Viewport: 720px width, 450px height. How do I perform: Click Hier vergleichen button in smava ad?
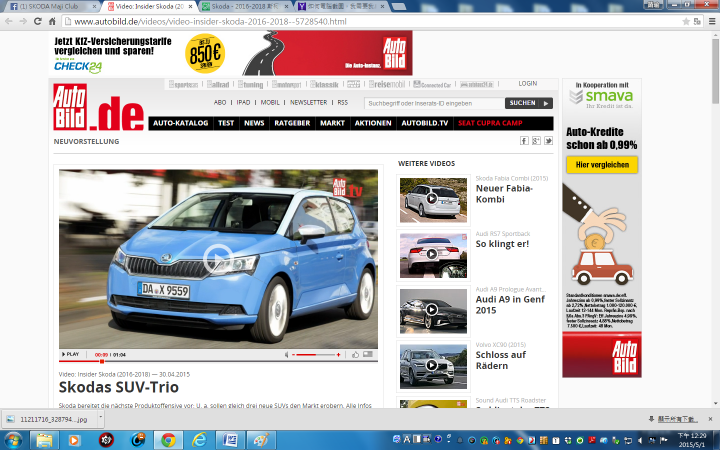pos(602,165)
